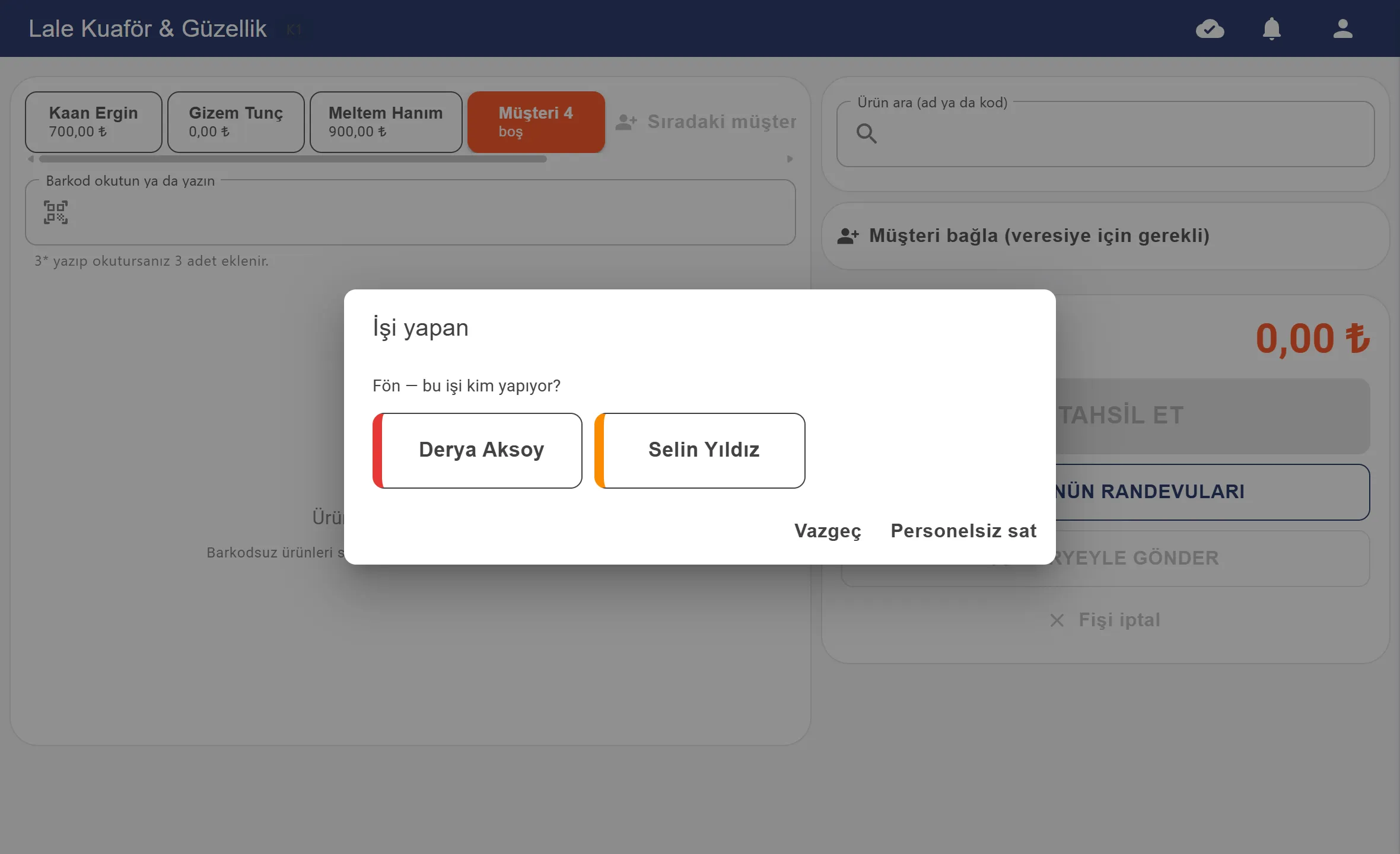Click the add-person icon beside Sıradaki müşteri
The image size is (1400, 854).
[626, 122]
